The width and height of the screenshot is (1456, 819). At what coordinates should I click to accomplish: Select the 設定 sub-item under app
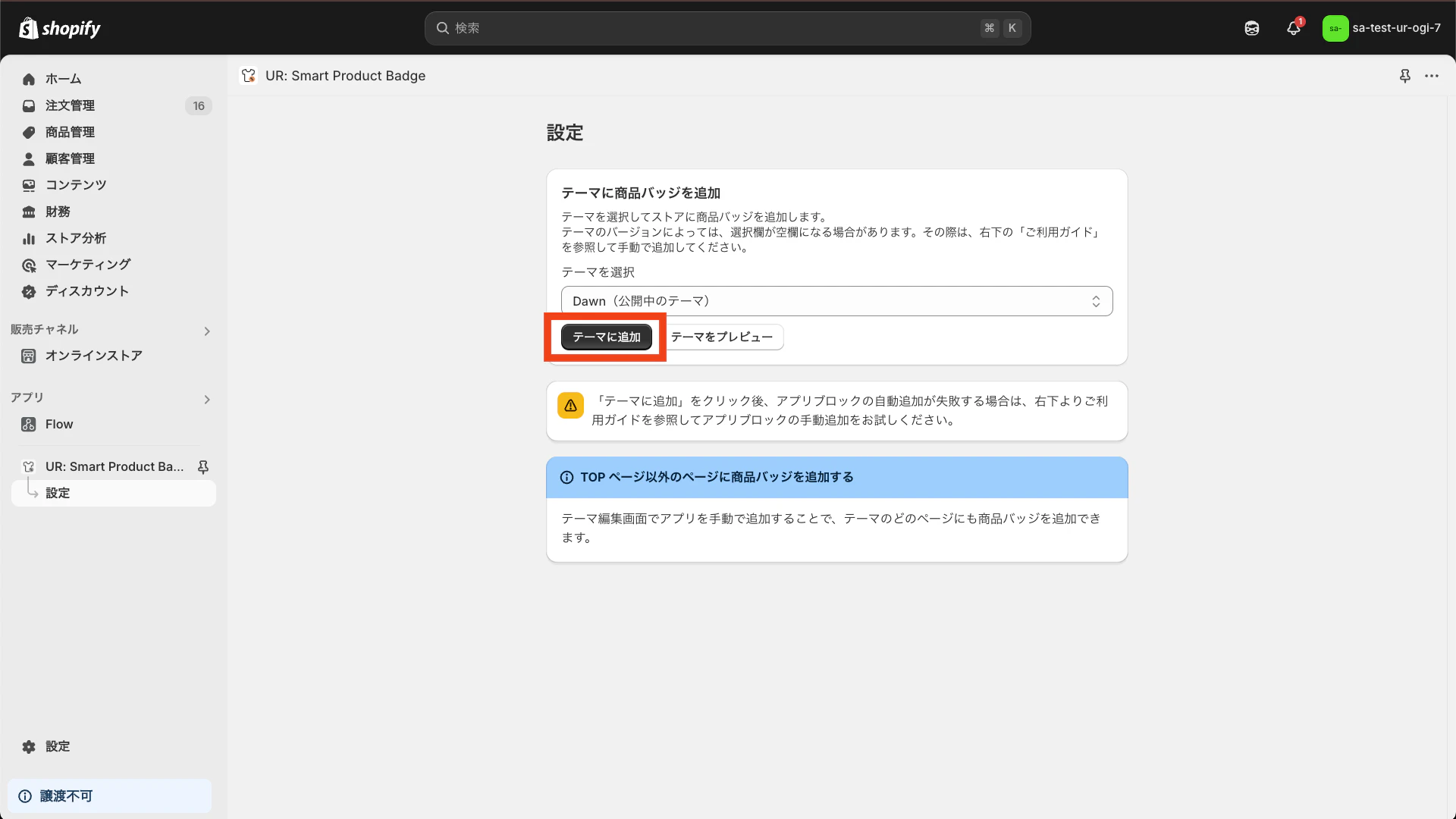(114, 493)
